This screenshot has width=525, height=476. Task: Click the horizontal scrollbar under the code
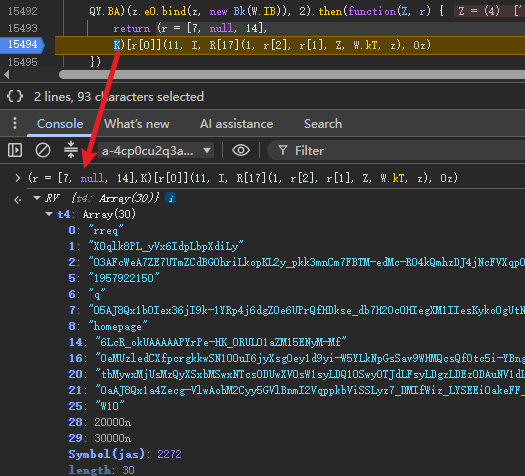coord(292,74)
